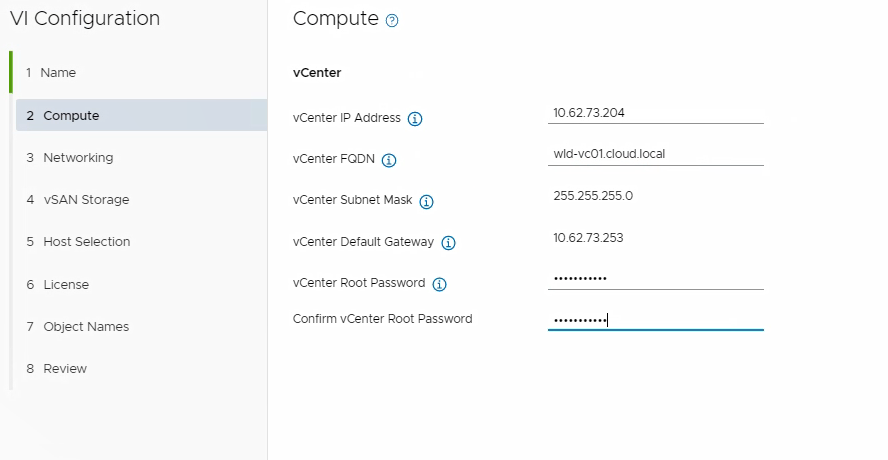Select the Host Selection step
Image resolution: width=888 pixels, height=460 pixels.
pos(86,242)
